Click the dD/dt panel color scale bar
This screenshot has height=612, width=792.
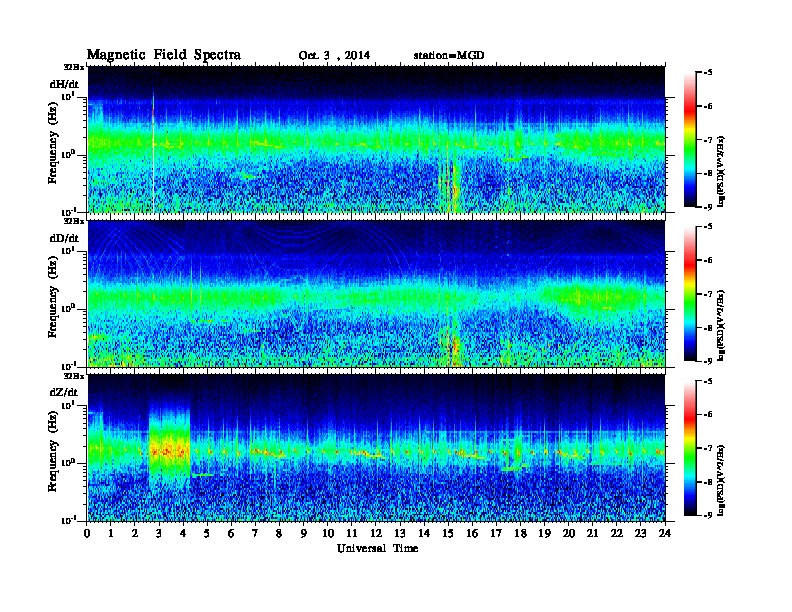click(x=690, y=294)
